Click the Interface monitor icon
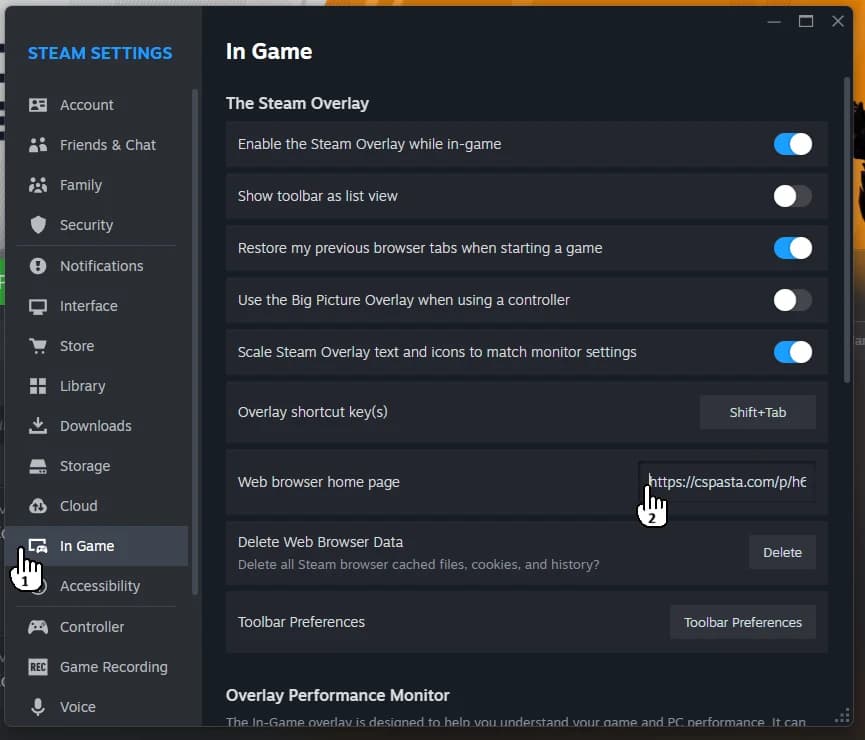 38,306
